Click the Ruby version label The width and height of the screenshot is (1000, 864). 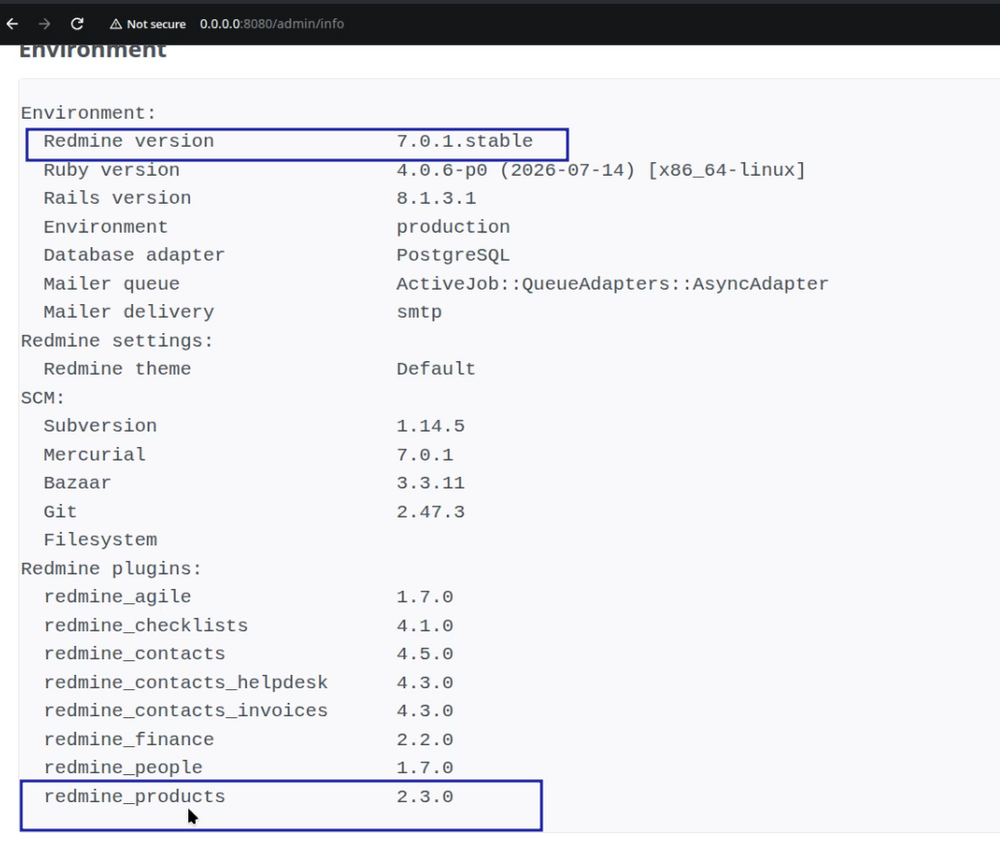tap(112, 170)
